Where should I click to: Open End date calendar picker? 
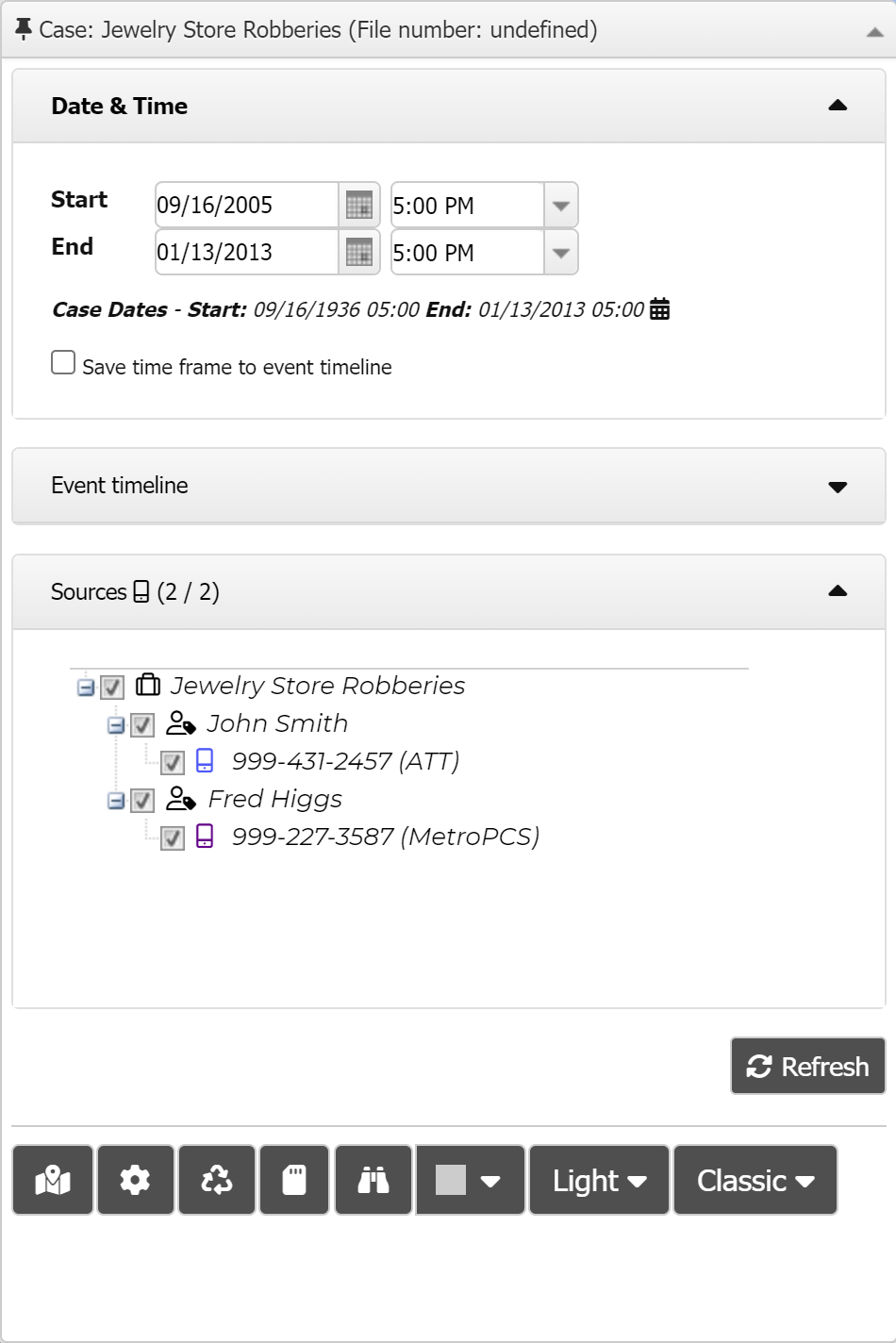(x=359, y=252)
